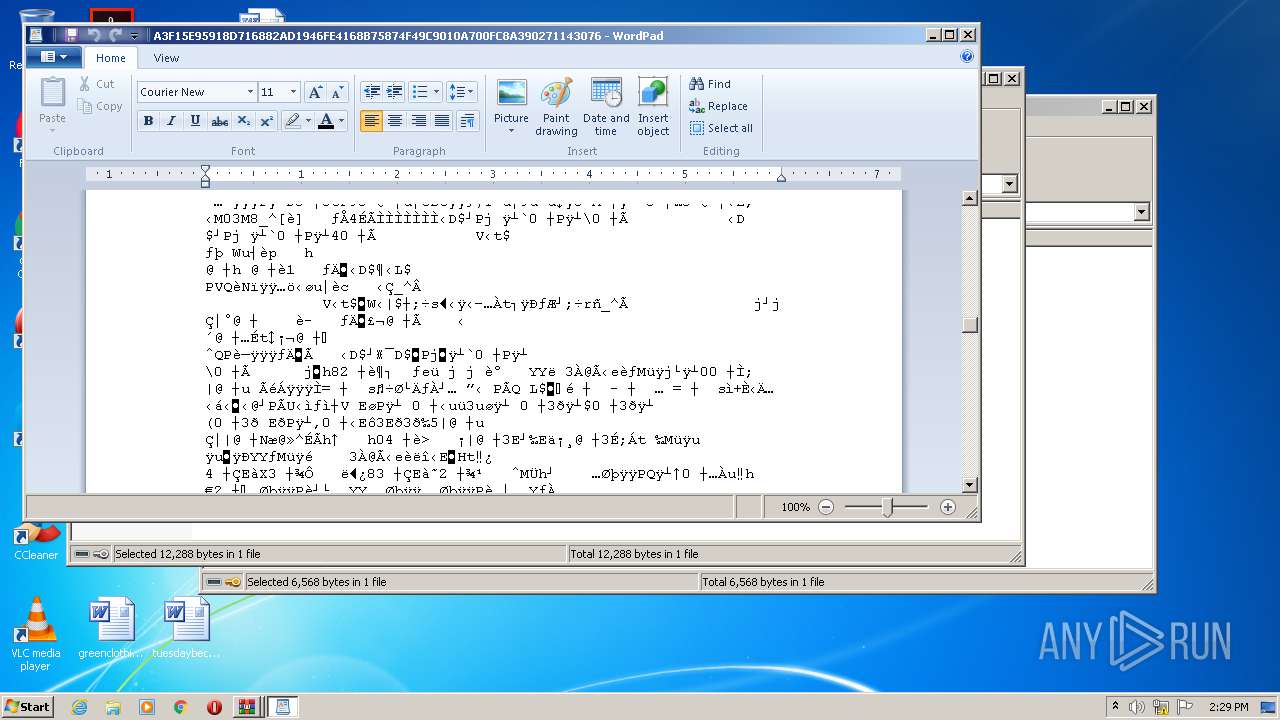Click Find in Editing group

tap(710, 84)
